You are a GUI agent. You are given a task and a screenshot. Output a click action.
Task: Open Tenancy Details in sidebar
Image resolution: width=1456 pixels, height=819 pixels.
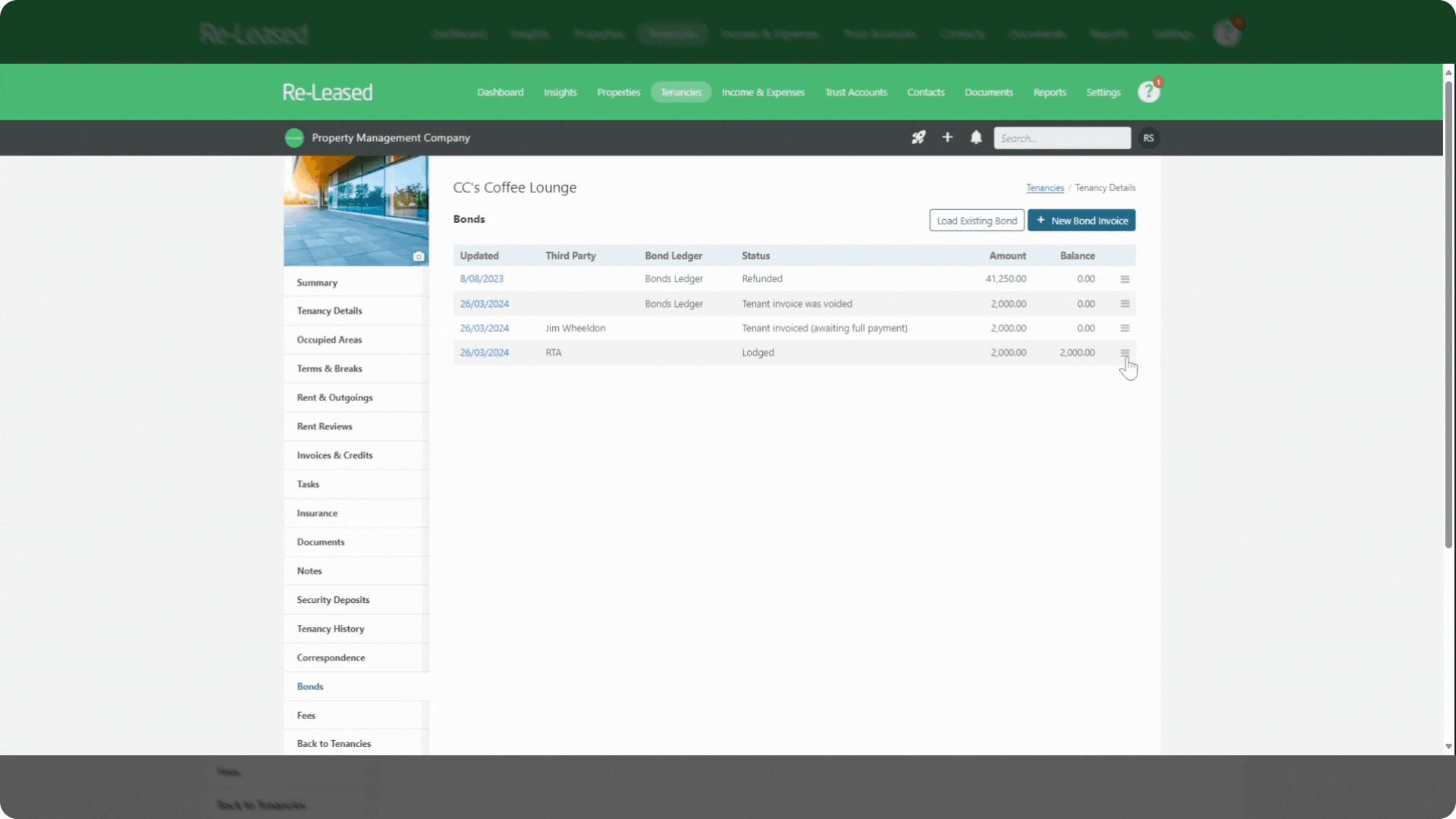356,311
